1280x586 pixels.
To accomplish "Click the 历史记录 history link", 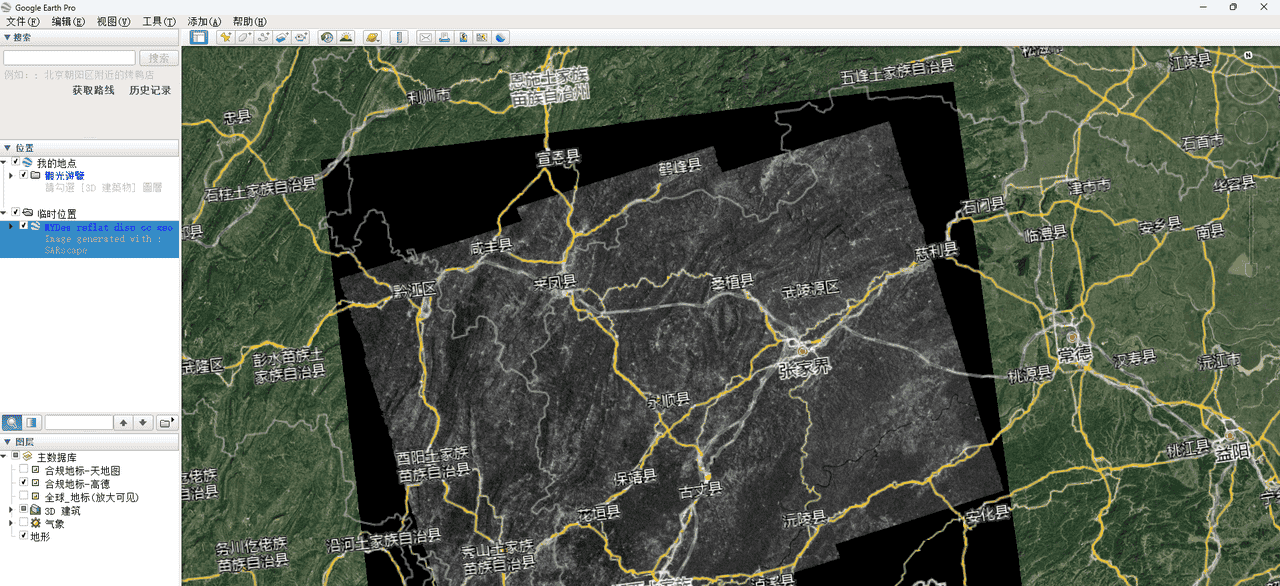I will 150,90.
